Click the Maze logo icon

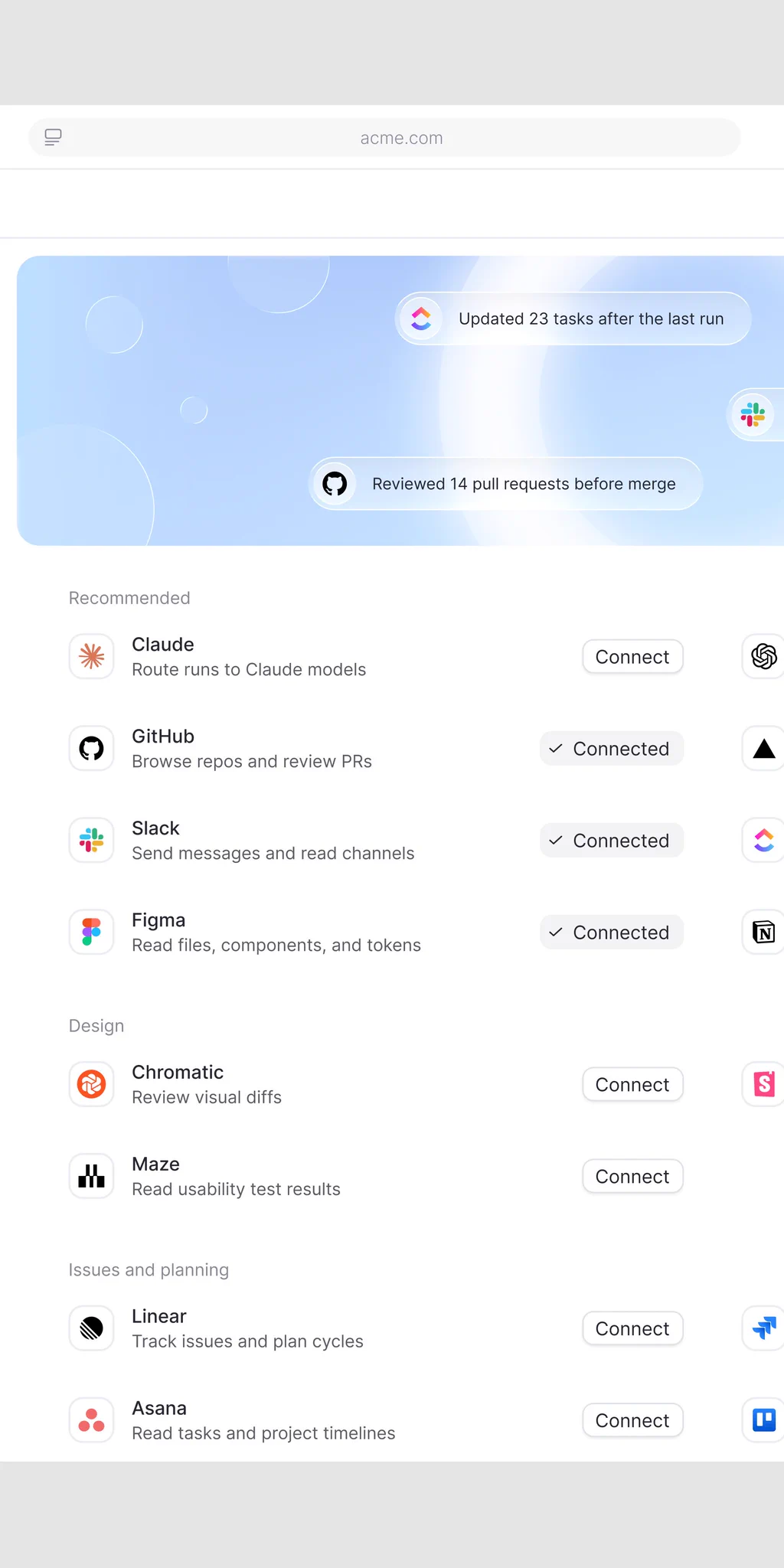92,1176
